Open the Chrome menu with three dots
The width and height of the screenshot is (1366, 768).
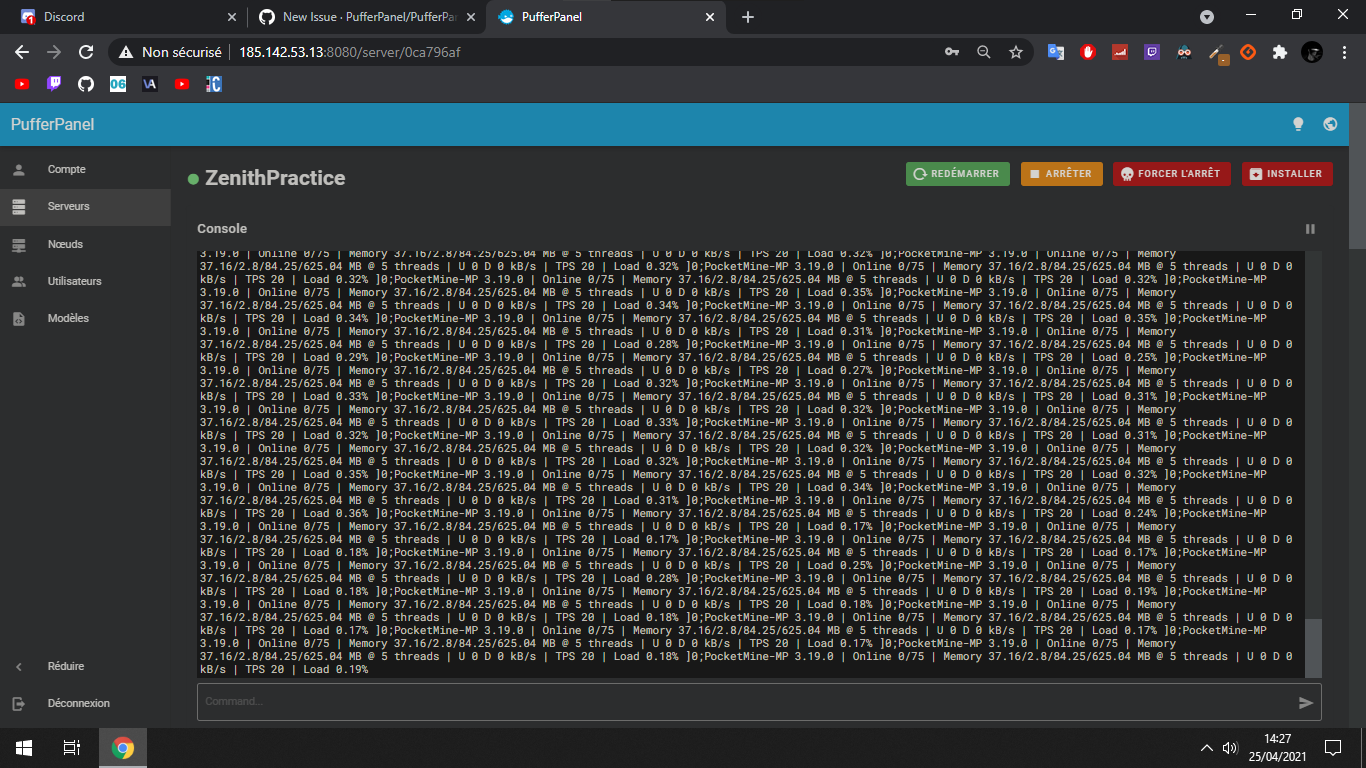1345,50
